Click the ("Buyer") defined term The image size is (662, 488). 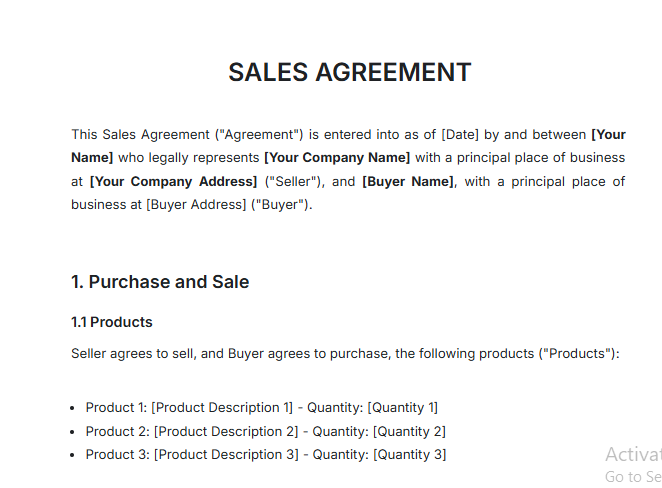(282, 205)
